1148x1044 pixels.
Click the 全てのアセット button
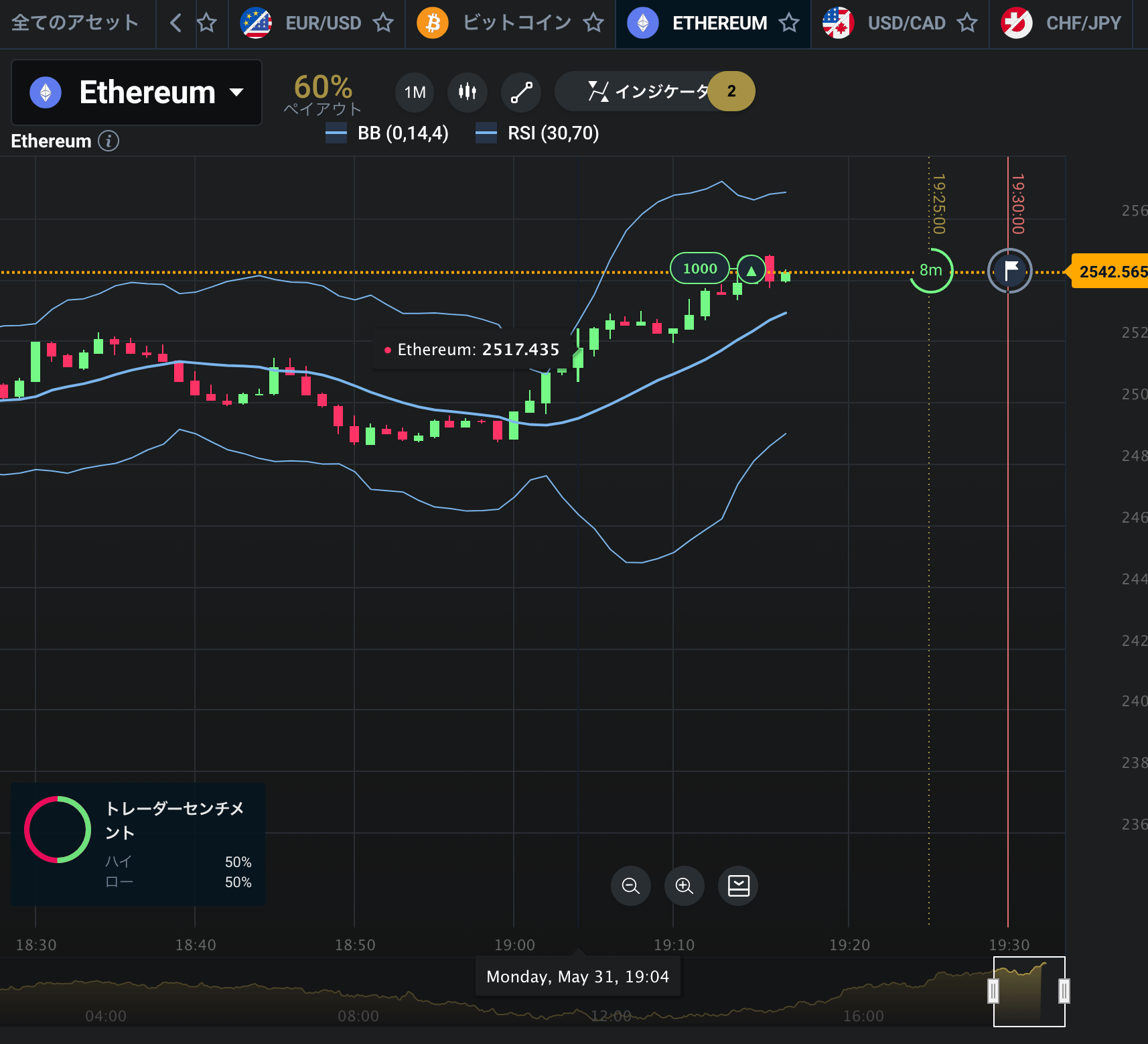(x=75, y=23)
